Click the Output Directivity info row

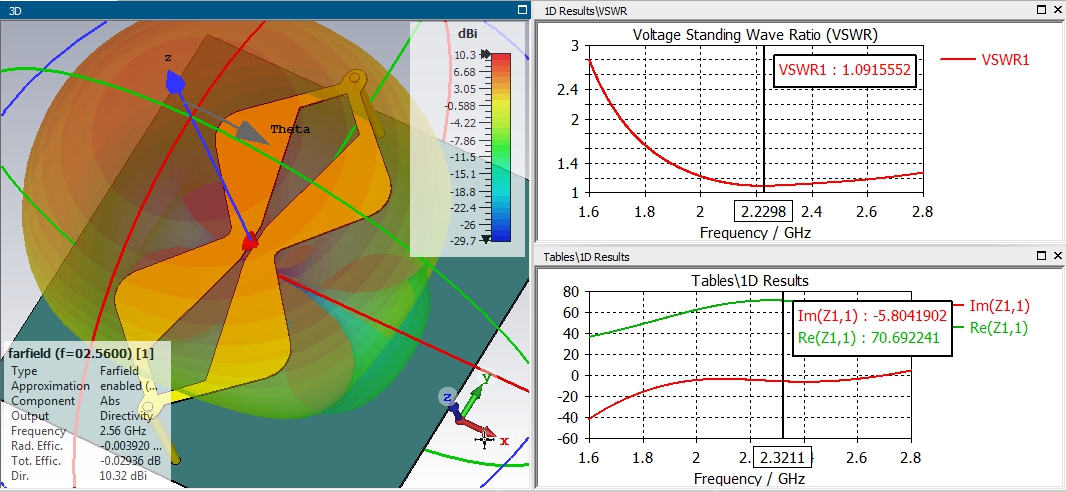(81, 416)
